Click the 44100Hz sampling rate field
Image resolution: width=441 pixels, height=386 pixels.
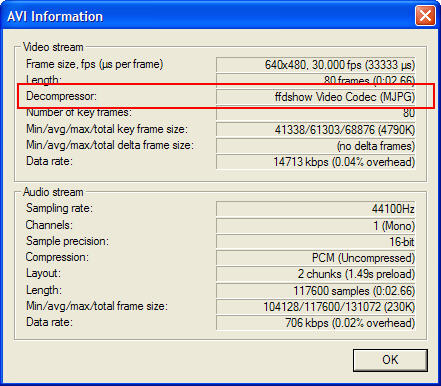point(316,209)
